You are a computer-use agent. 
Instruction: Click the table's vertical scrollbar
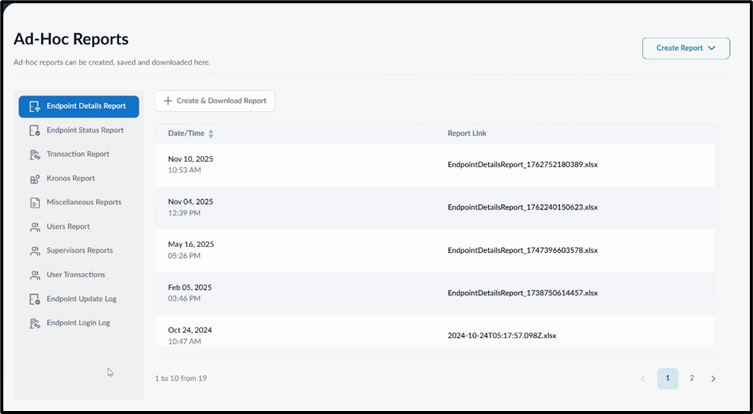pyautogui.click(x=717, y=178)
